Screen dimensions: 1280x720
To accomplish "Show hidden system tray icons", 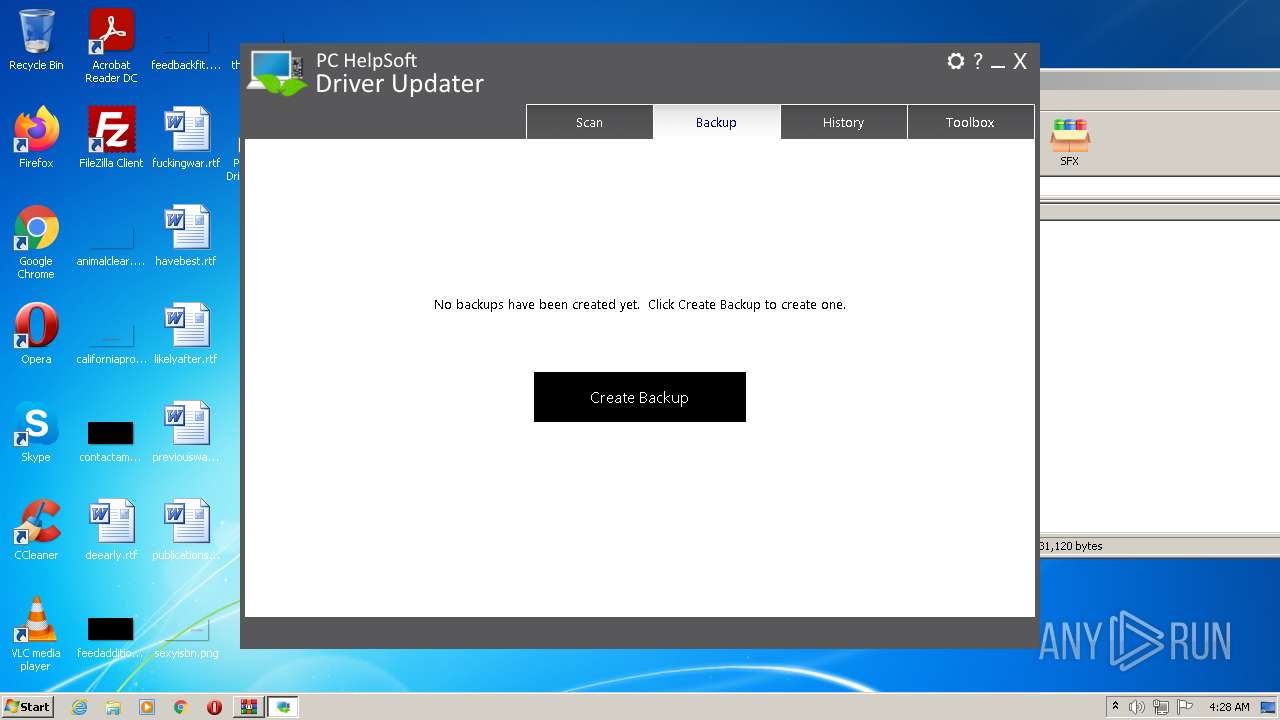I will (x=1116, y=707).
